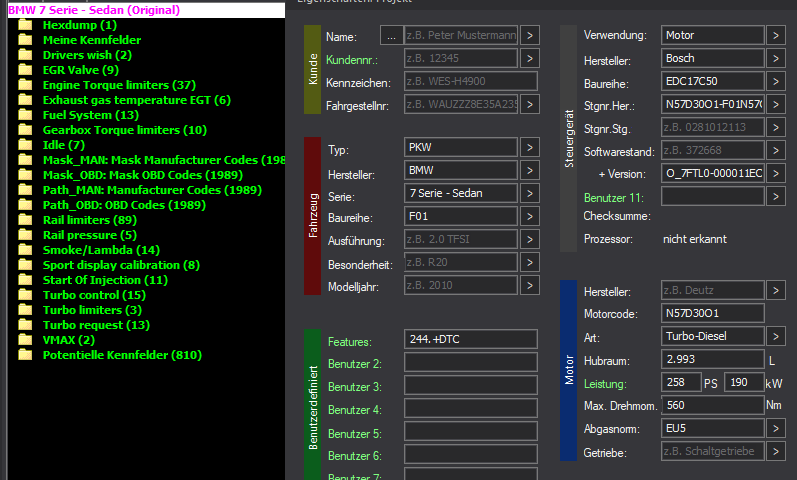Select Mask_OBD: Mask OBD Codes (1989)
Image resolution: width=797 pixels, height=480 pixels.
tap(143, 175)
